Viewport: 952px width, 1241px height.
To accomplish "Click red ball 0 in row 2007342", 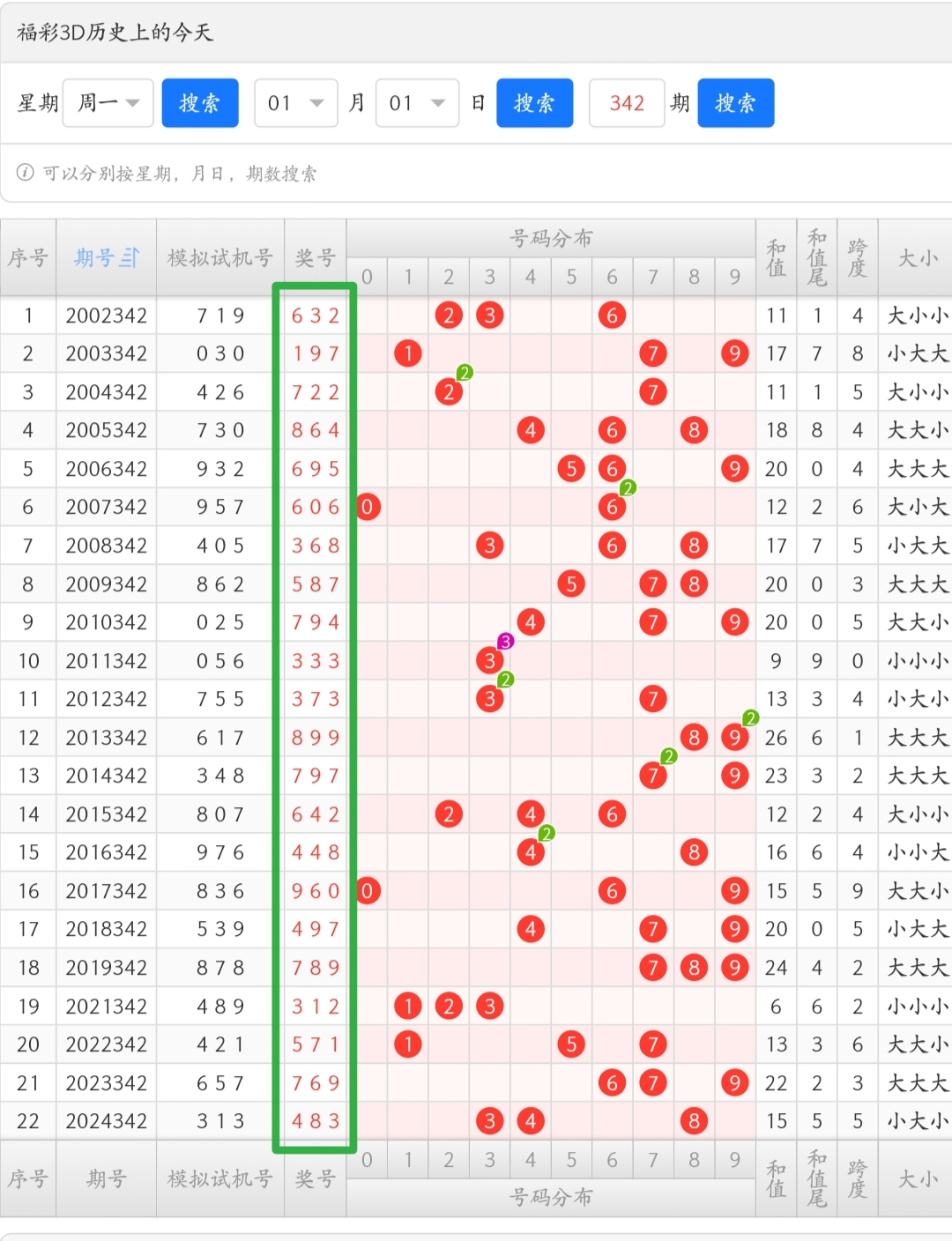I will click(x=368, y=507).
